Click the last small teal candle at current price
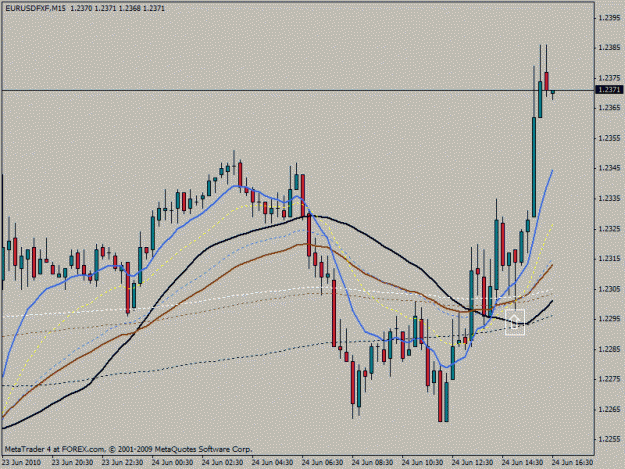Image resolution: width=625 pixels, height=469 pixels. 552,92
